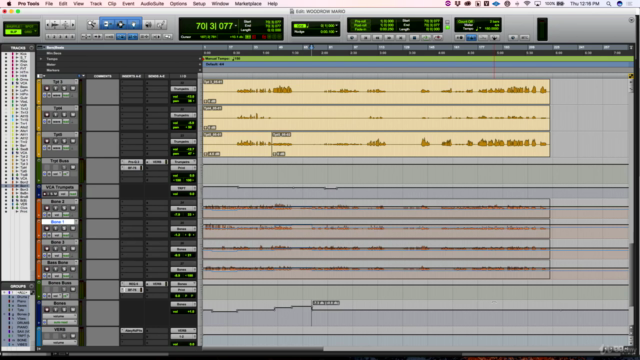Screen dimensions: 640x360
Task: Open the Tracks list popup menu
Action: 31,48
